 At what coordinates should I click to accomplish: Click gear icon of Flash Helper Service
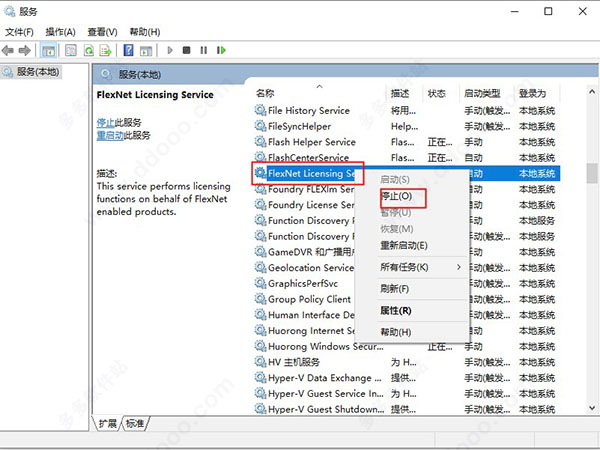260,142
